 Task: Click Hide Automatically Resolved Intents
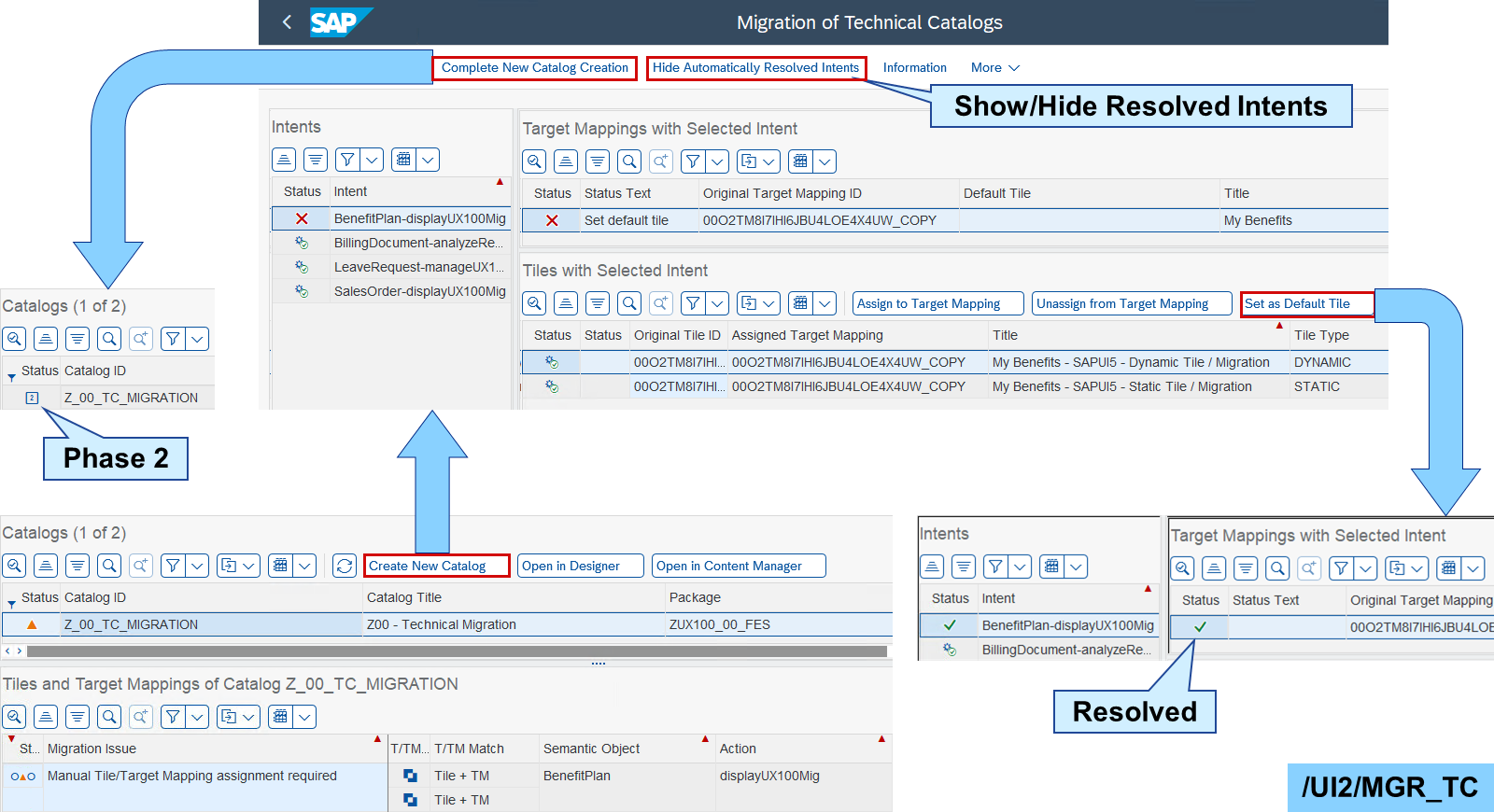click(756, 68)
